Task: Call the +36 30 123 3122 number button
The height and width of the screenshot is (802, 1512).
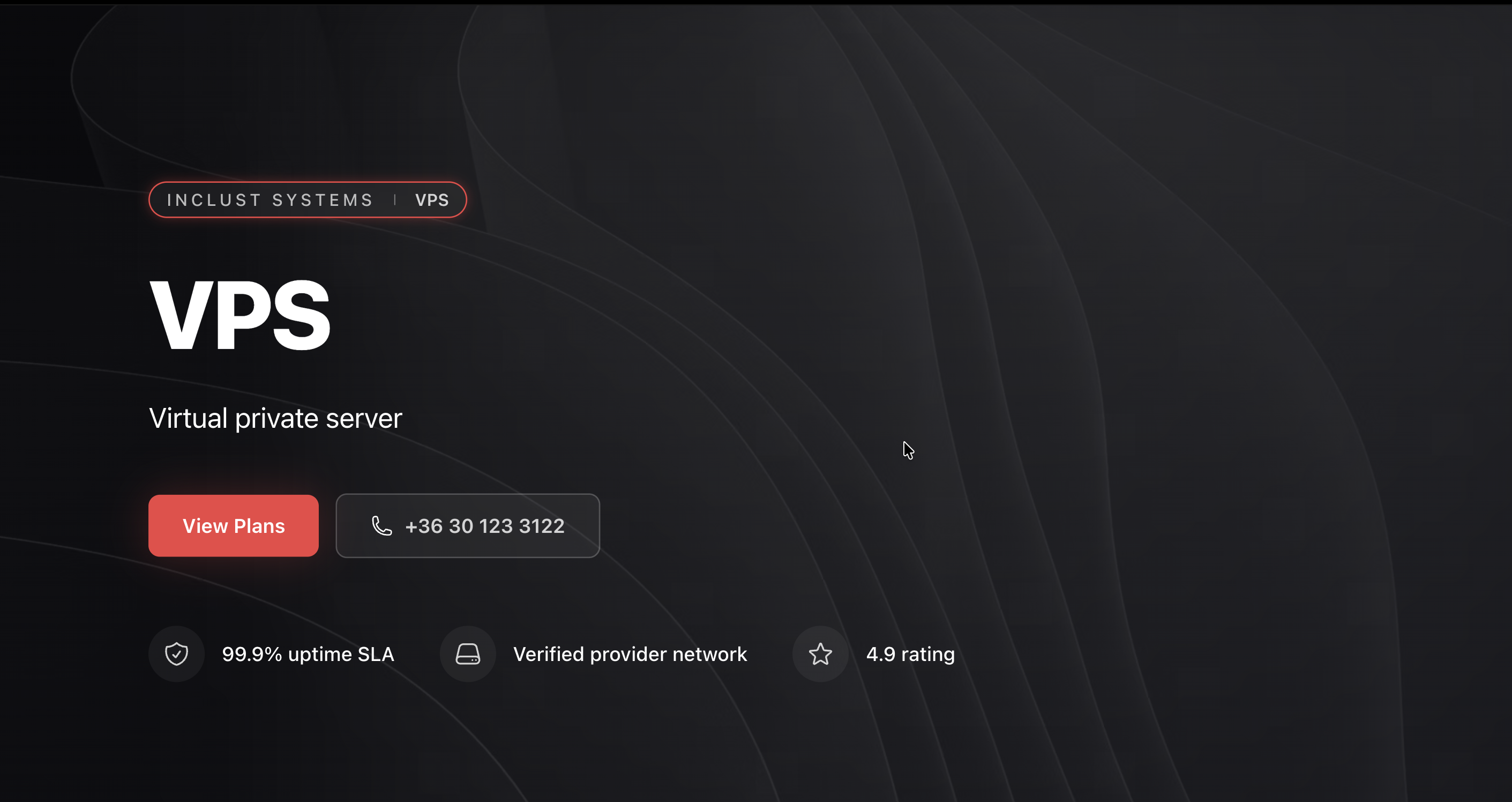Action: coord(467,525)
